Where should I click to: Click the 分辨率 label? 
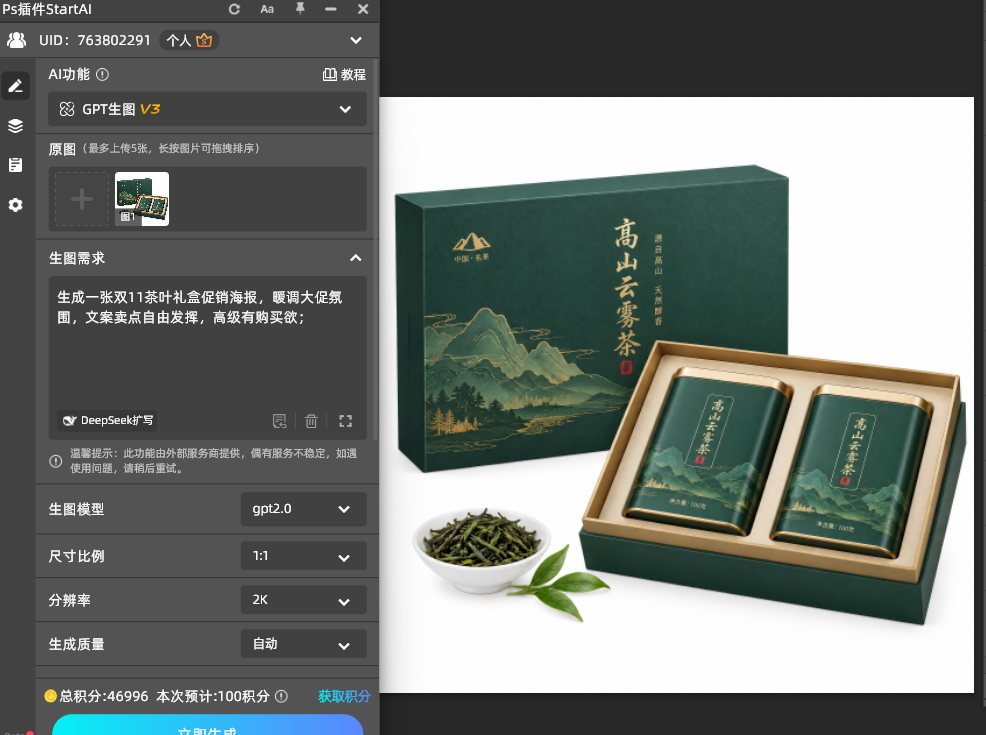[x=70, y=600]
